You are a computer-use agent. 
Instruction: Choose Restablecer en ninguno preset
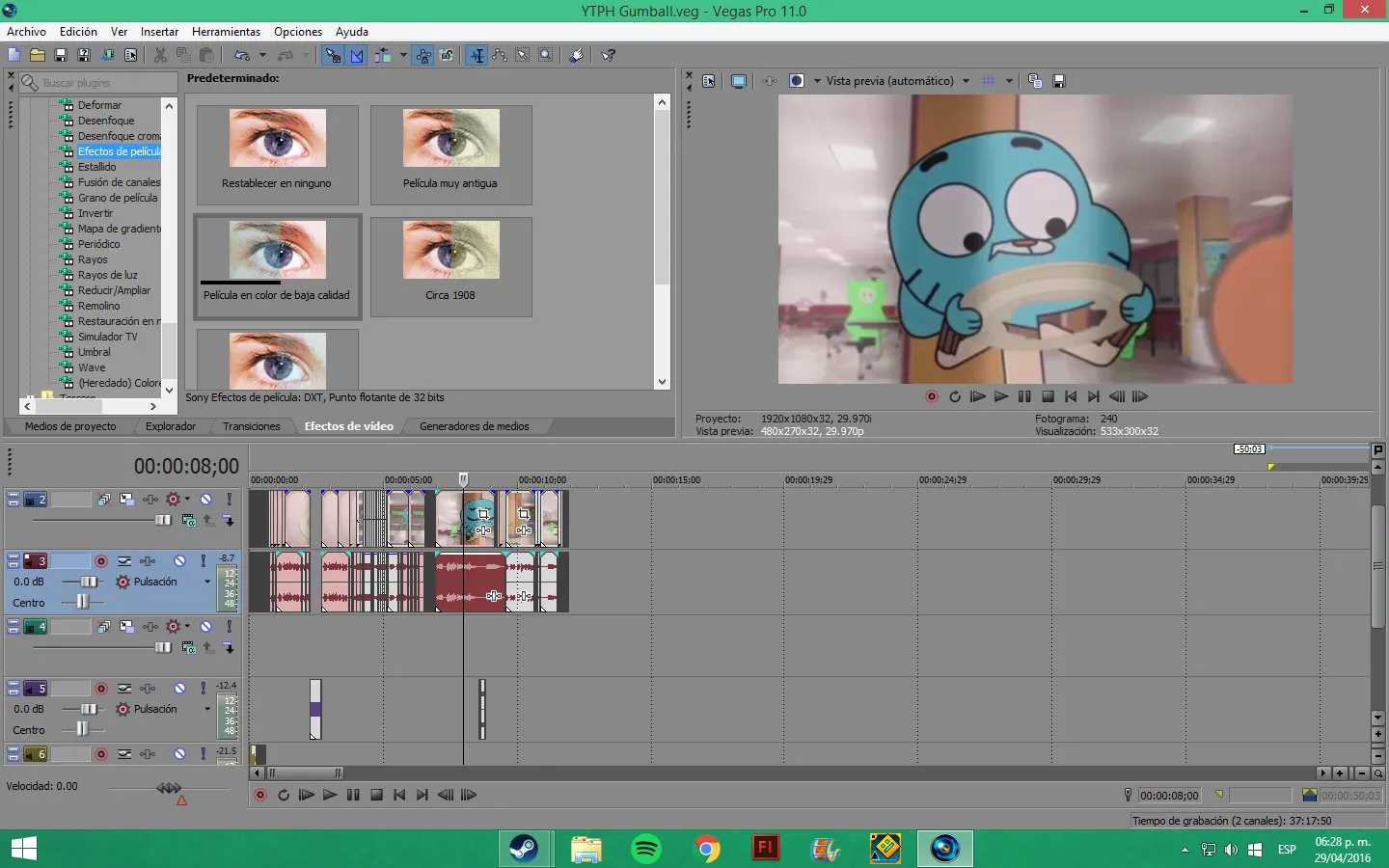pos(277,154)
